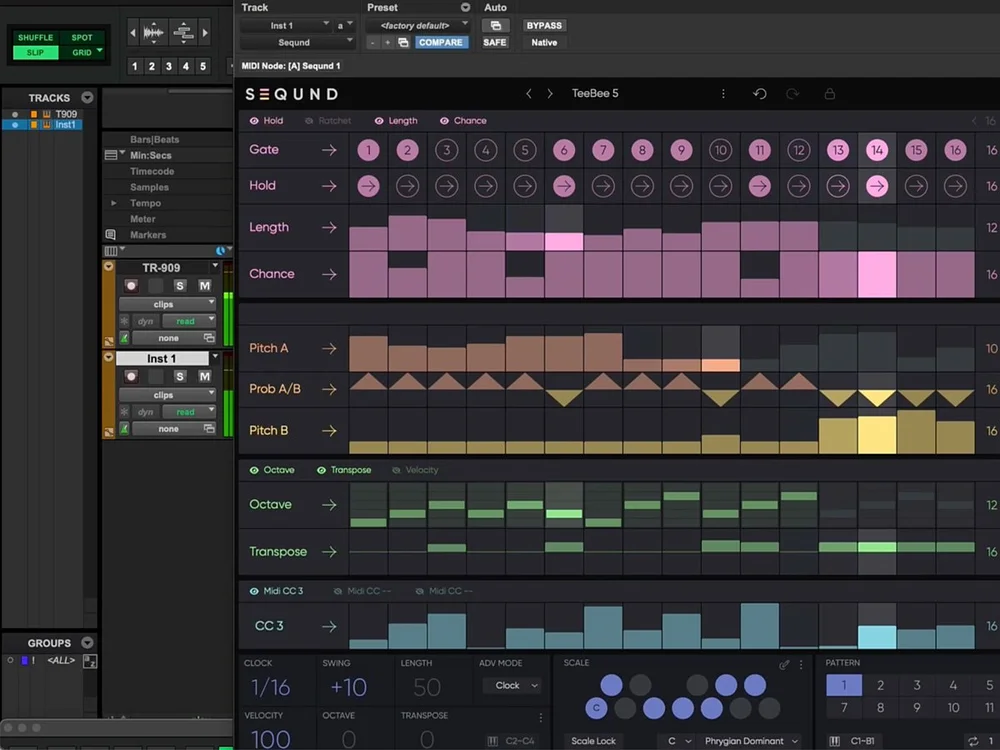Open the scale root note C dropdown
The height and width of the screenshot is (750, 1000).
click(679, 741)
